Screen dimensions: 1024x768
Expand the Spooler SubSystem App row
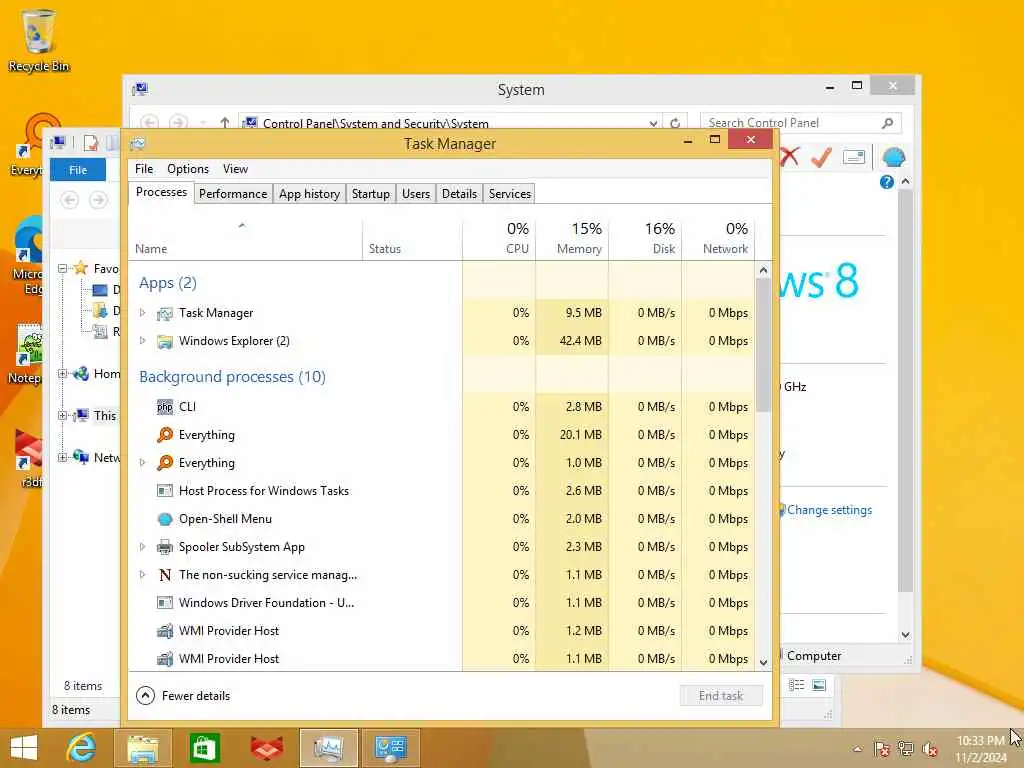[142, 547]
